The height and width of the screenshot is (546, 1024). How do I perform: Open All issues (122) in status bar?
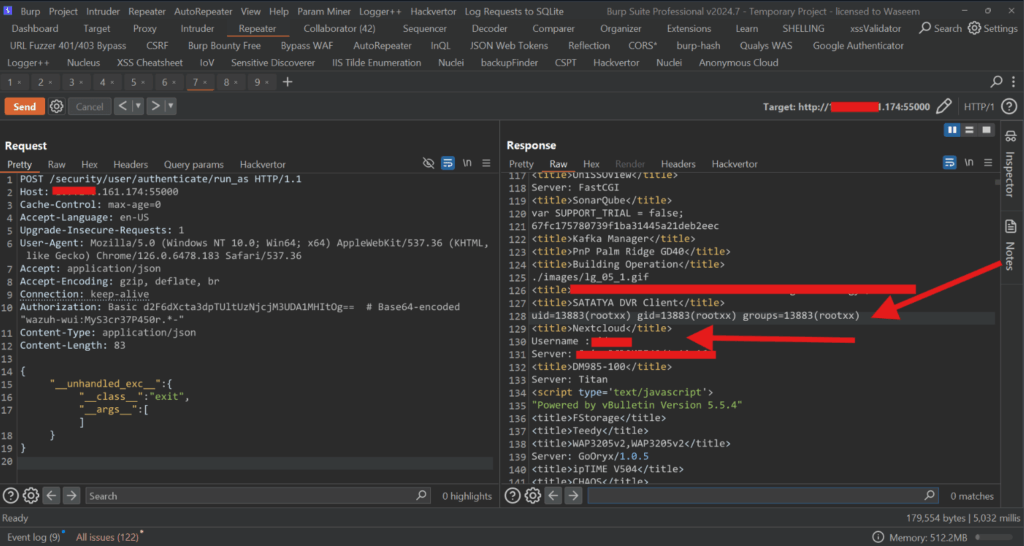(108, 537)
